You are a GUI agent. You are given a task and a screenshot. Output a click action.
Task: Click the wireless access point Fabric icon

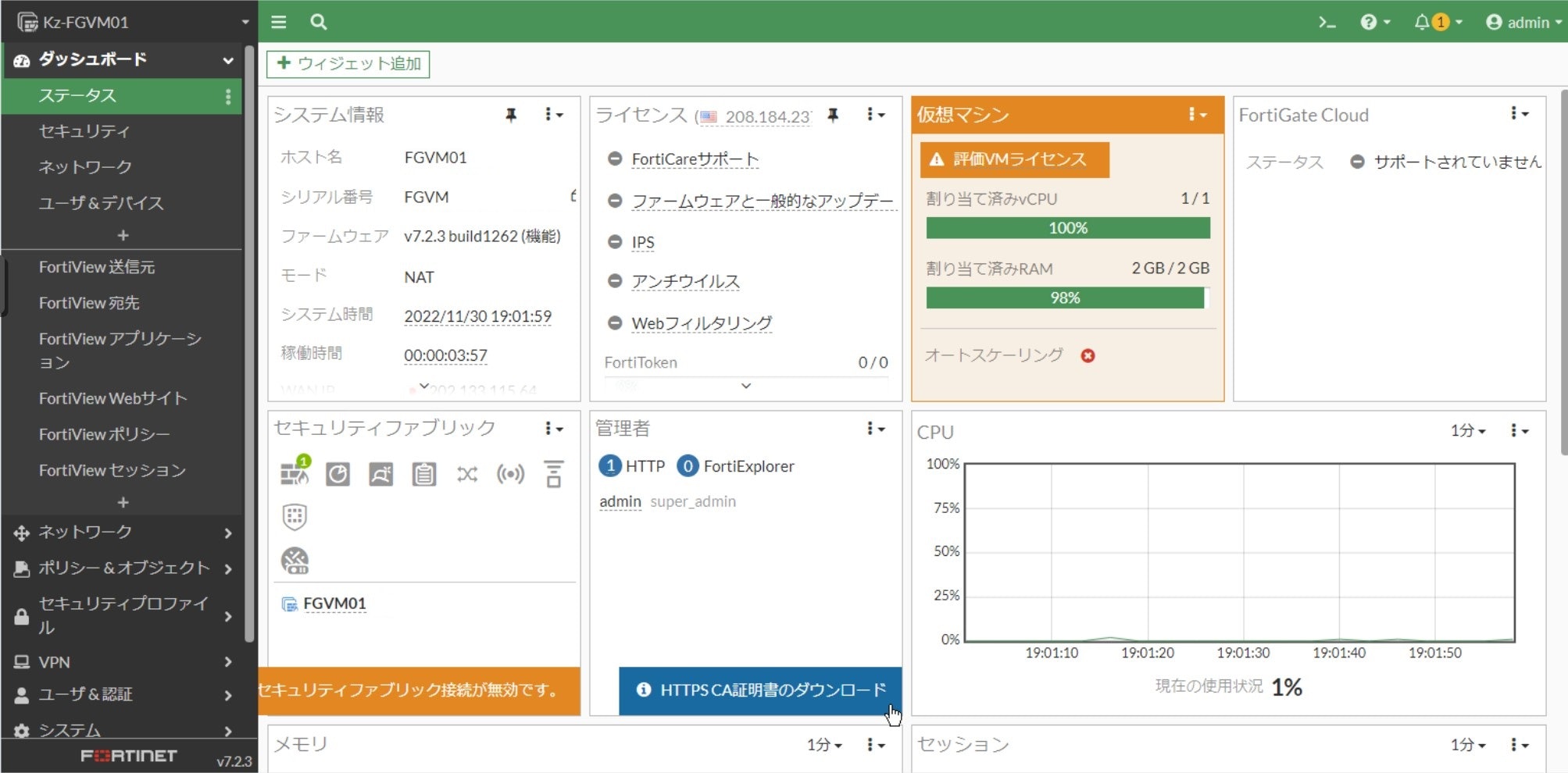tap(510, 474)
